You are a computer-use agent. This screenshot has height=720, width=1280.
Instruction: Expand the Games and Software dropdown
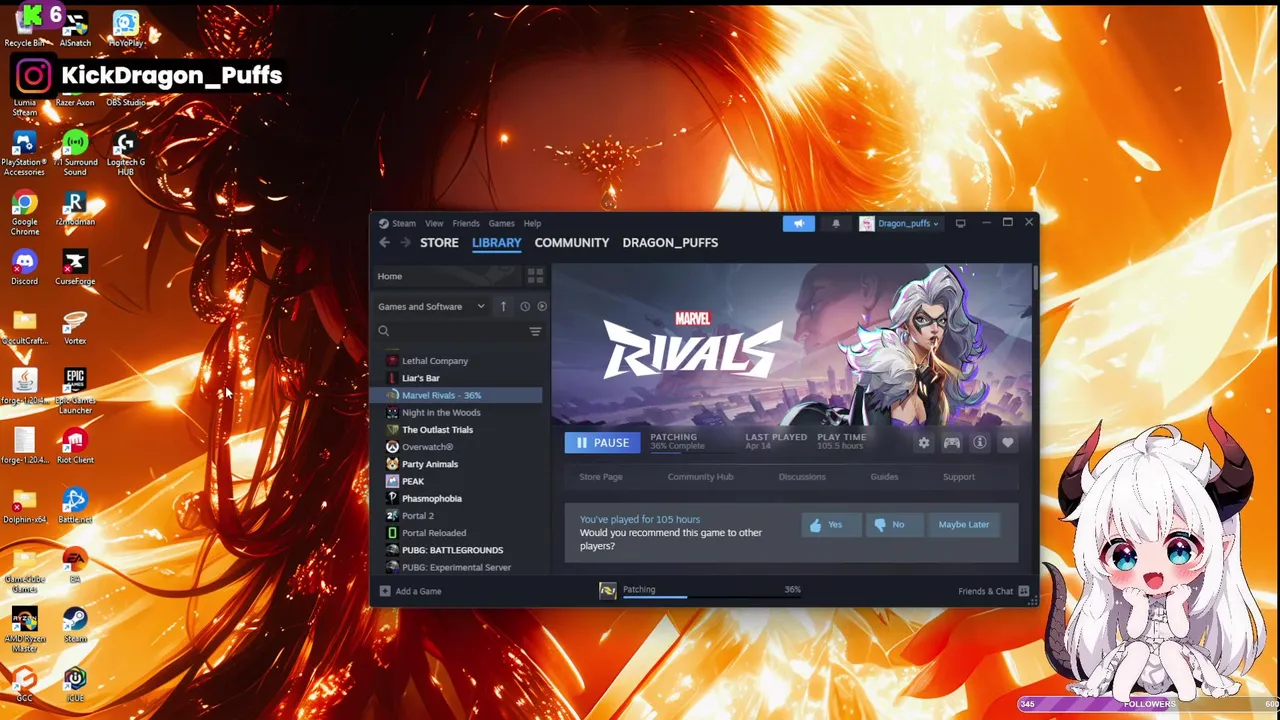coord(431,306)
